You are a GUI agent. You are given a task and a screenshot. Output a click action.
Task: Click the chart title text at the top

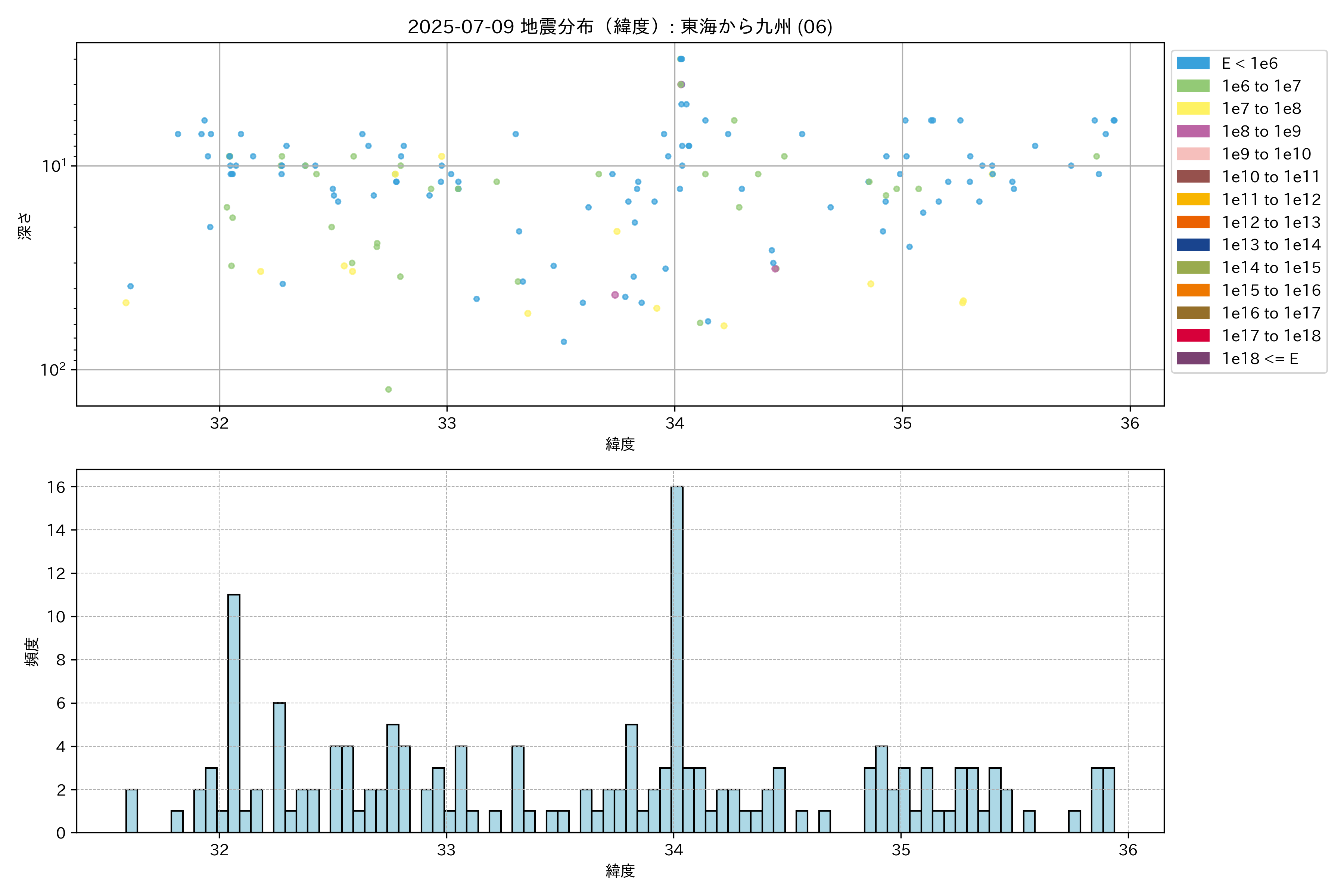pos(620,26)
